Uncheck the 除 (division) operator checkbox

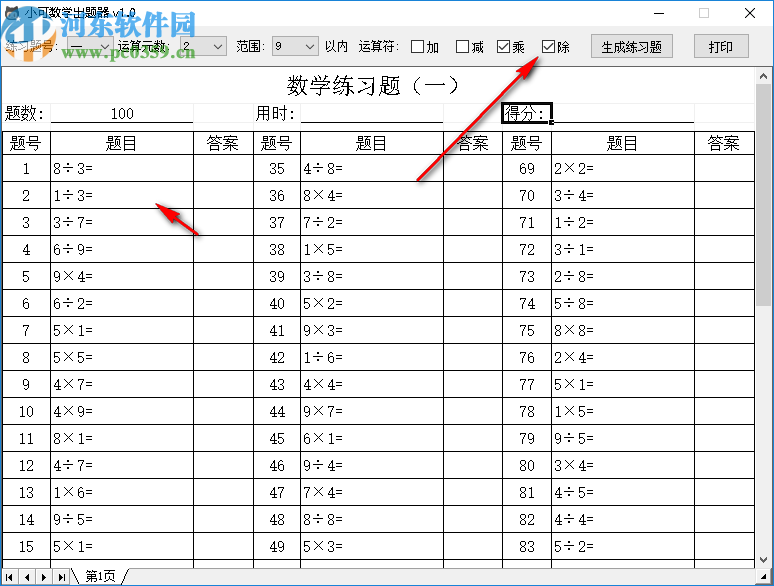548,47
